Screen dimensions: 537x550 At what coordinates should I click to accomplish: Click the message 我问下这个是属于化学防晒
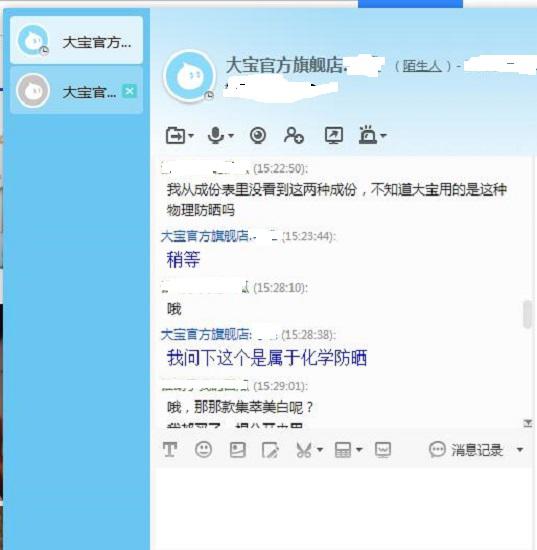pos(267,358)
